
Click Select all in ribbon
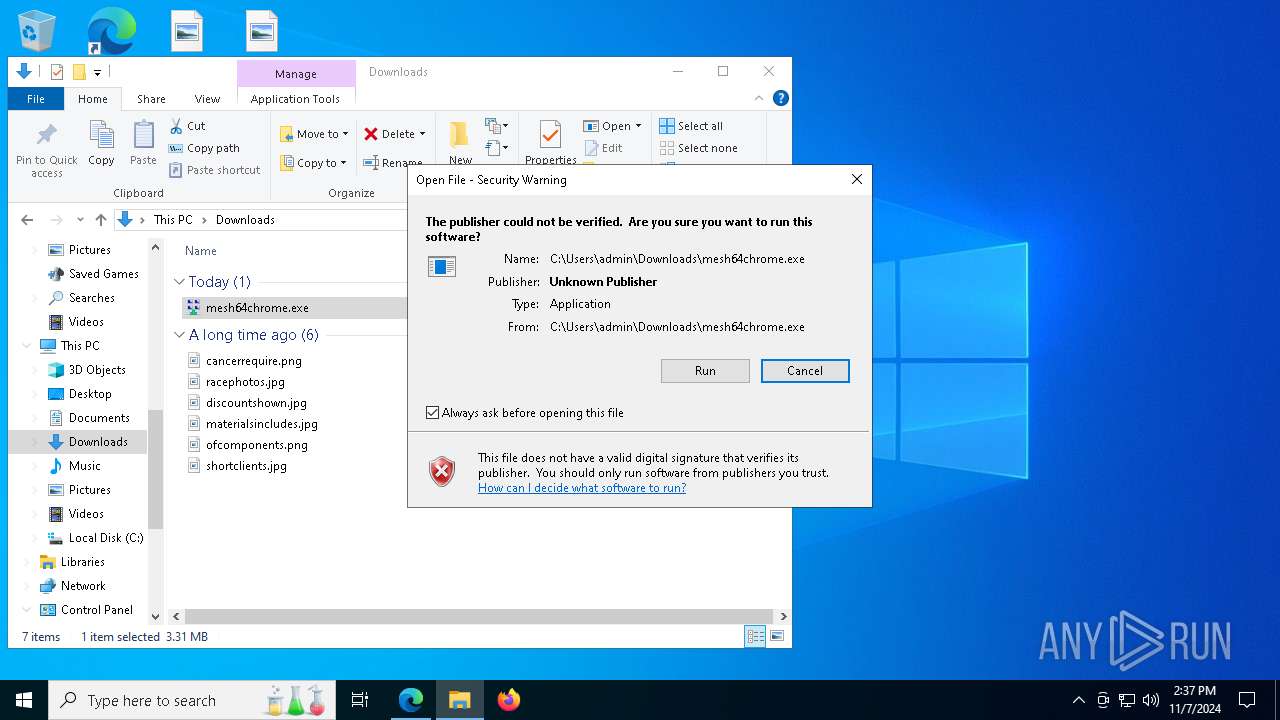pyautogui.click(x=691, y=126)
